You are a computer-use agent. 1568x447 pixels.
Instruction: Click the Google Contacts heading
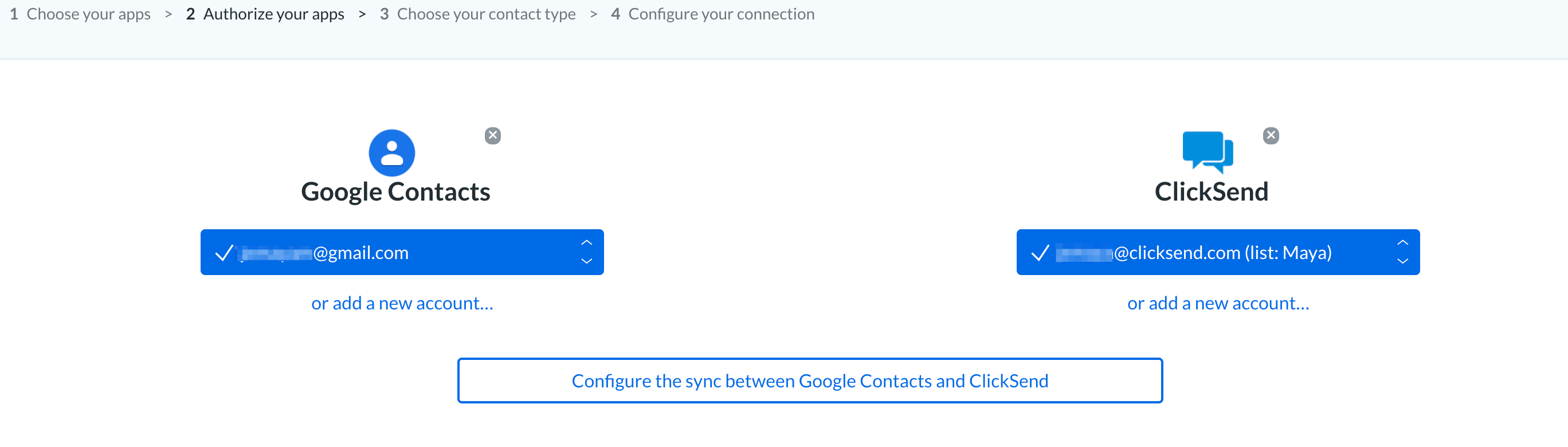coord(395,192)
